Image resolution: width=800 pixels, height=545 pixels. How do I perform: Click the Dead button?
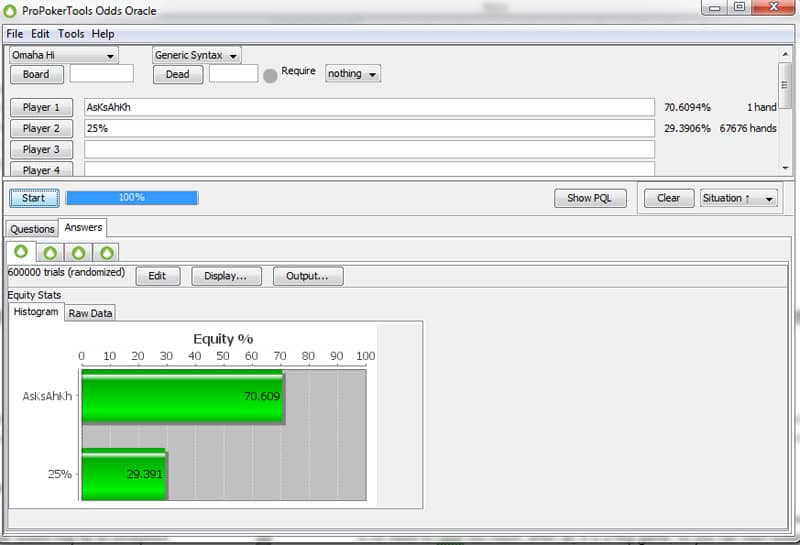(178, 75)
